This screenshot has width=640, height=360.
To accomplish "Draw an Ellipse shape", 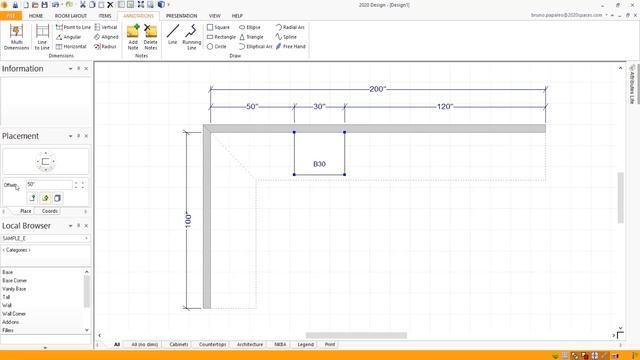I will pyautogui.click(x=249, y=27).
